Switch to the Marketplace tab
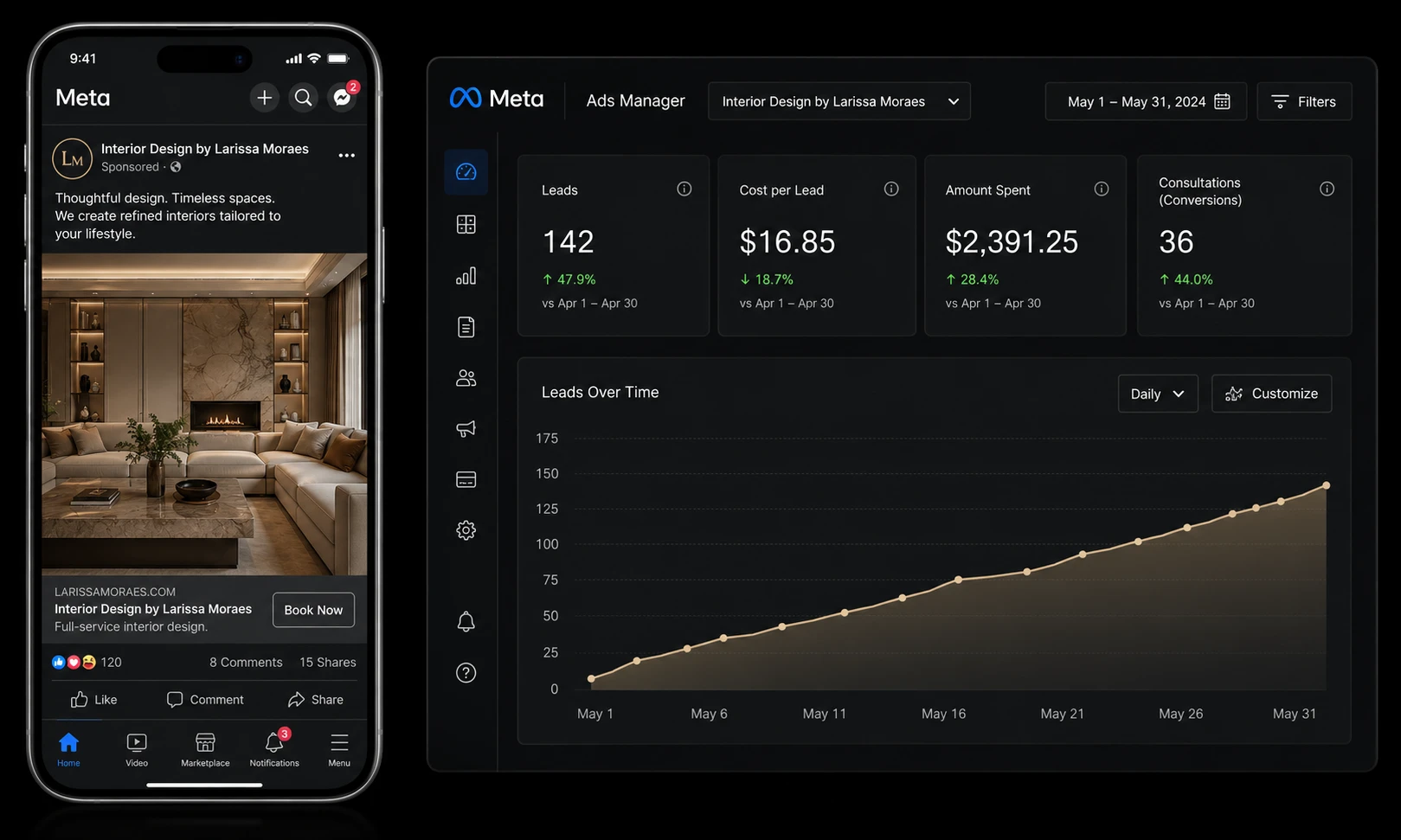The image size is (1401, 840). 205,749
